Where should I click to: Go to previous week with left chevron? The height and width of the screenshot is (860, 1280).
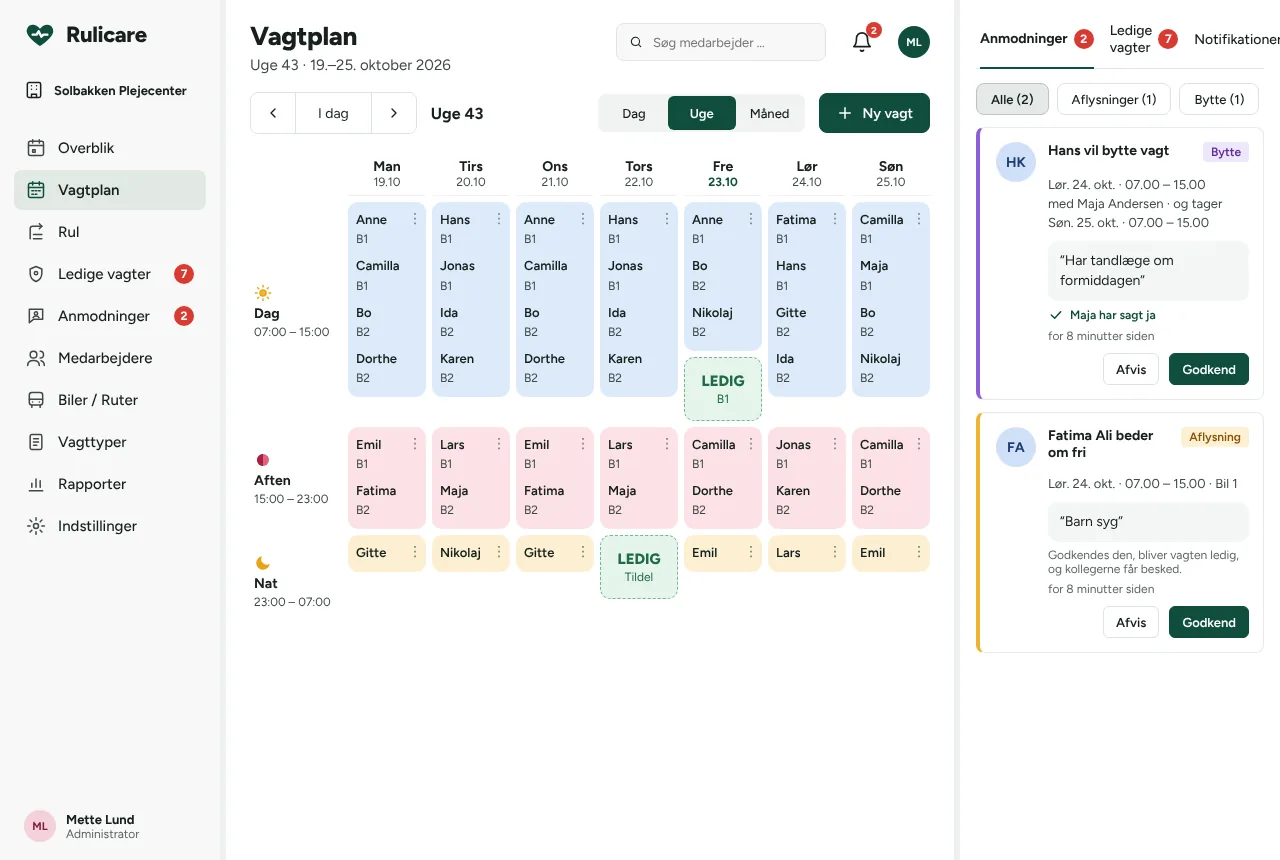tap(273, 113)
